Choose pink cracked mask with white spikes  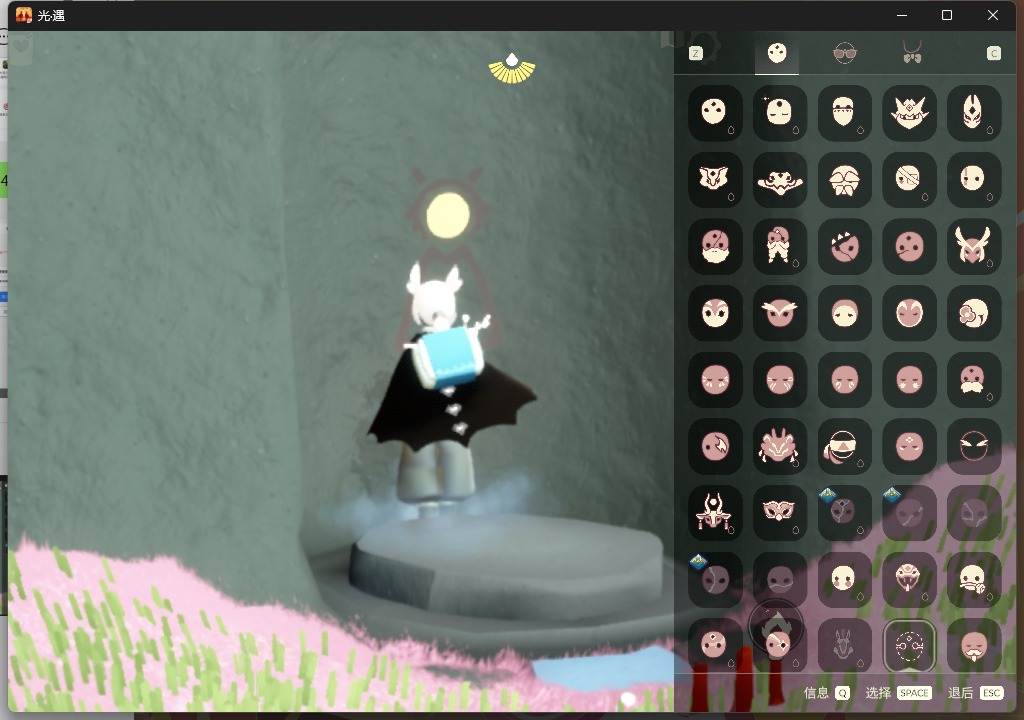tap(844, 246)
